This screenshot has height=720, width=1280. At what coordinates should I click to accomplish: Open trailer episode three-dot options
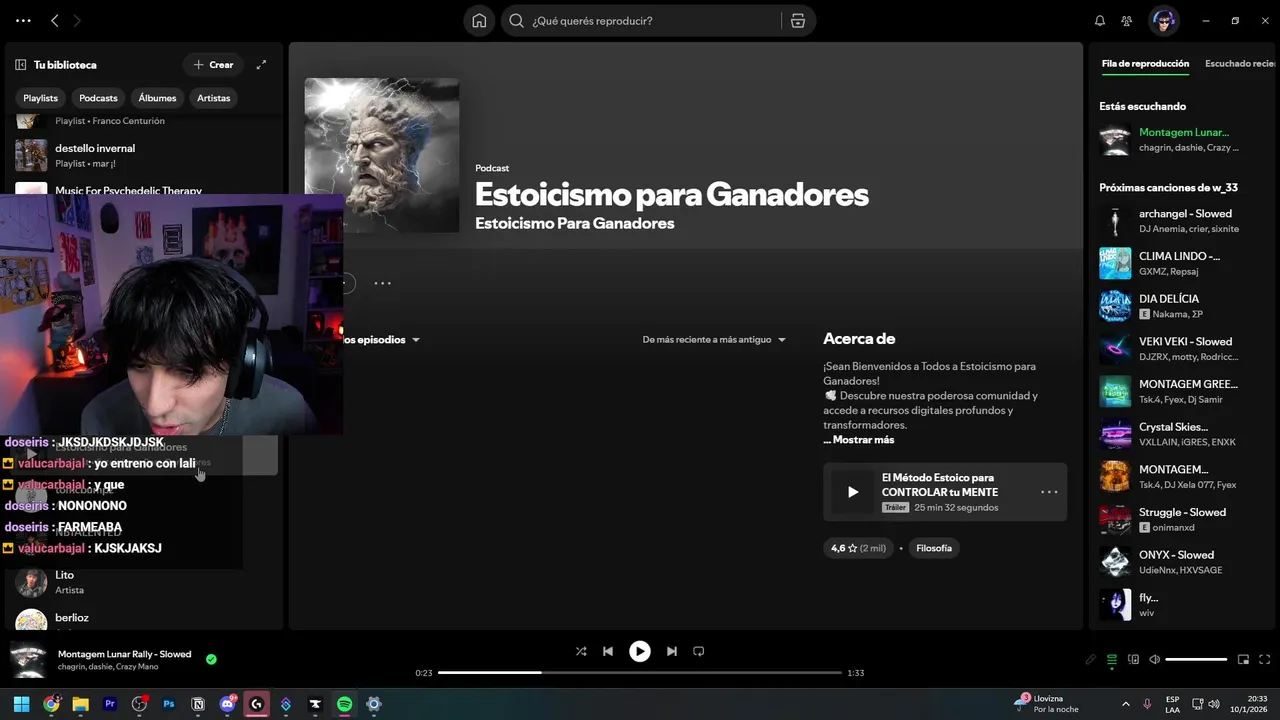tap(1049, 492)
